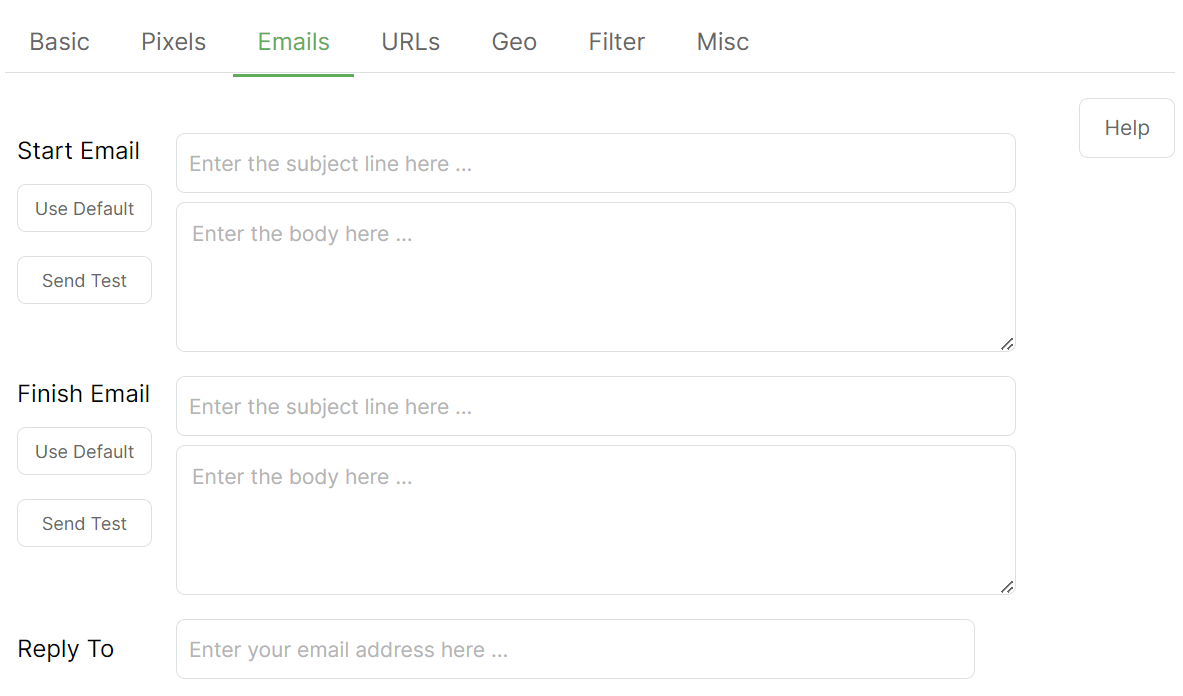Click the Start Email body resize handle
The width and height of the screenshot is (1183, 696).
point(1007,344)
